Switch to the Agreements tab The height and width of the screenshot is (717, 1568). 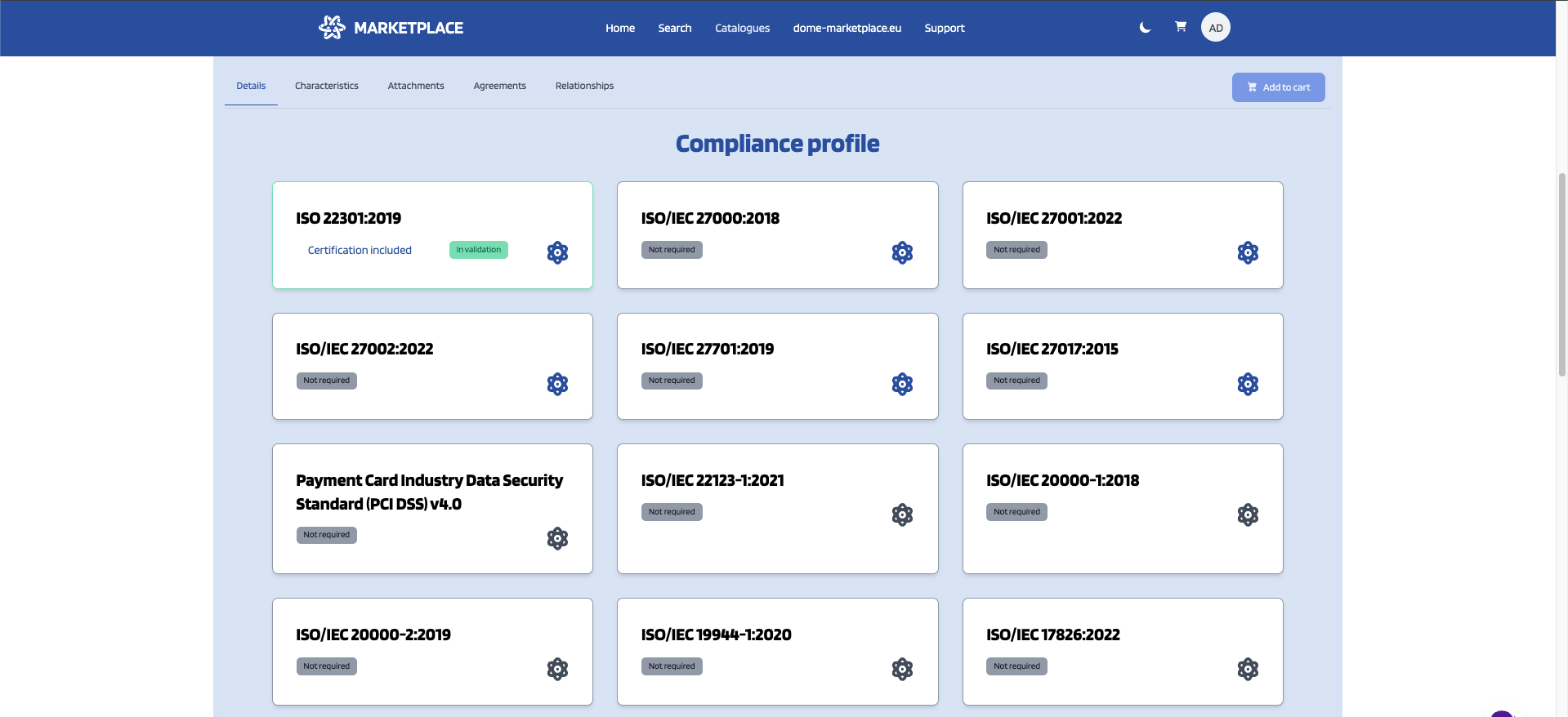point(500,86)
